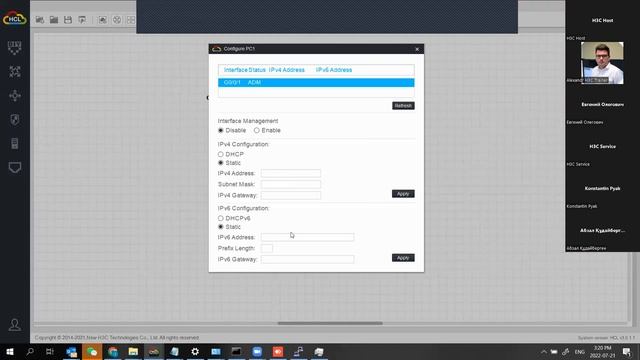Screen dimensions: 640x360
Task: Open the switch devices sidebar icon
Action: pos(15,48)
